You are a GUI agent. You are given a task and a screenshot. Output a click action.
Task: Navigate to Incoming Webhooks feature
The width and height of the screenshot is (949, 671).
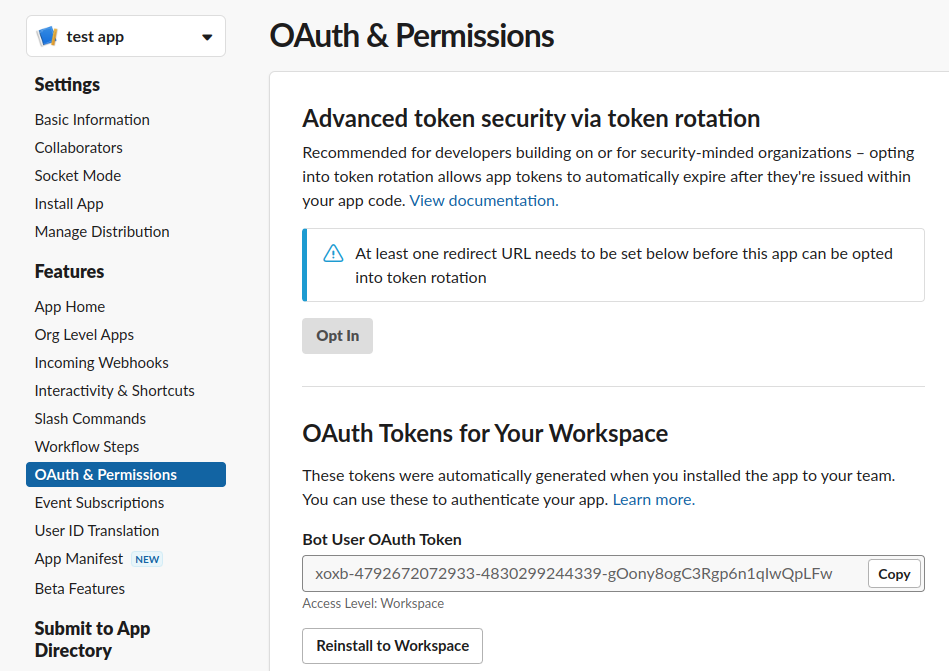coord(102,362)
